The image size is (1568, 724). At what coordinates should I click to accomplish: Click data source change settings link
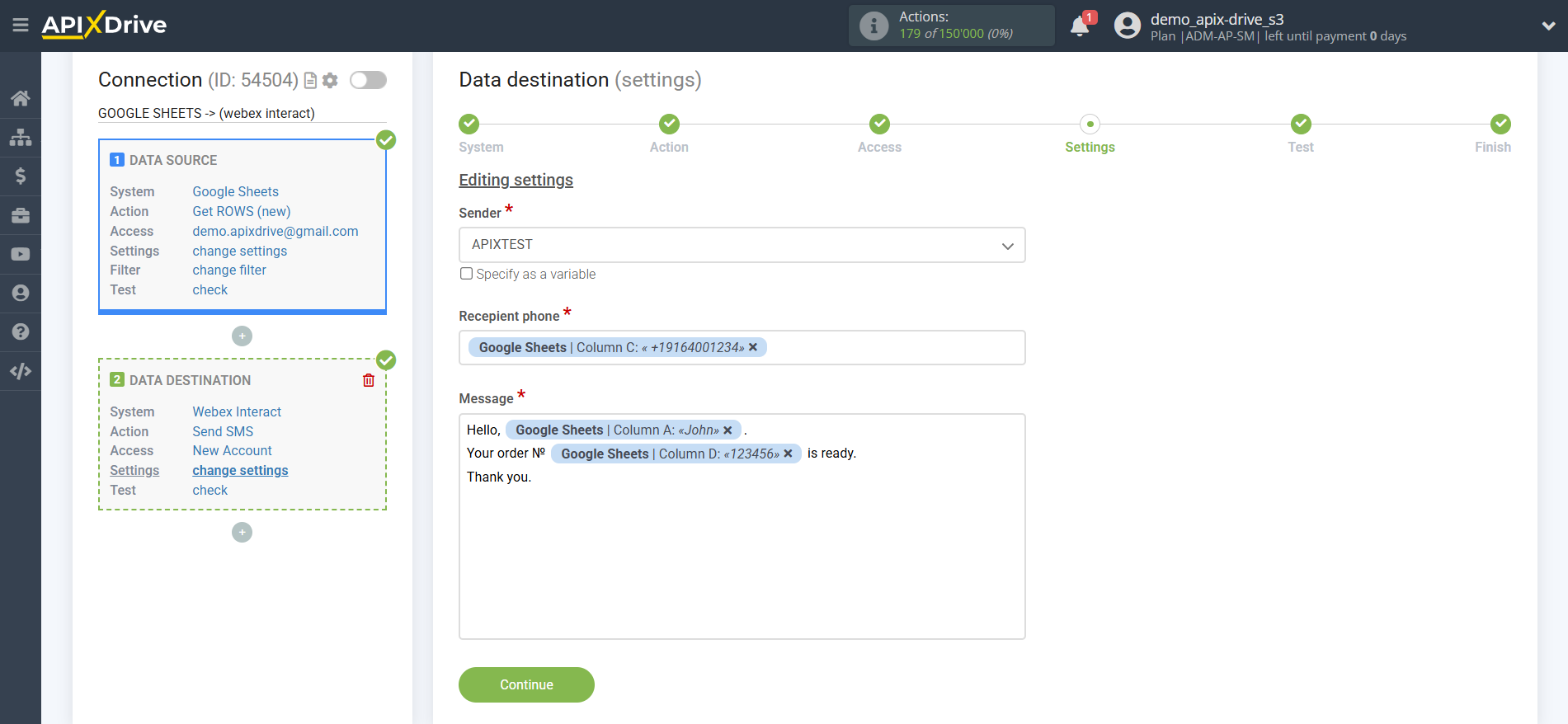[x=240, y=251]
